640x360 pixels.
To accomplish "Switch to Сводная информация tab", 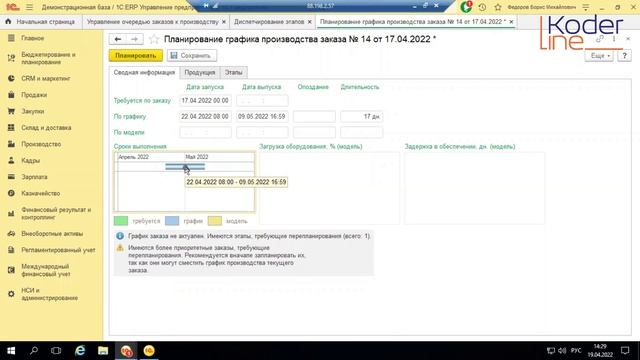I will click(144, 72).
